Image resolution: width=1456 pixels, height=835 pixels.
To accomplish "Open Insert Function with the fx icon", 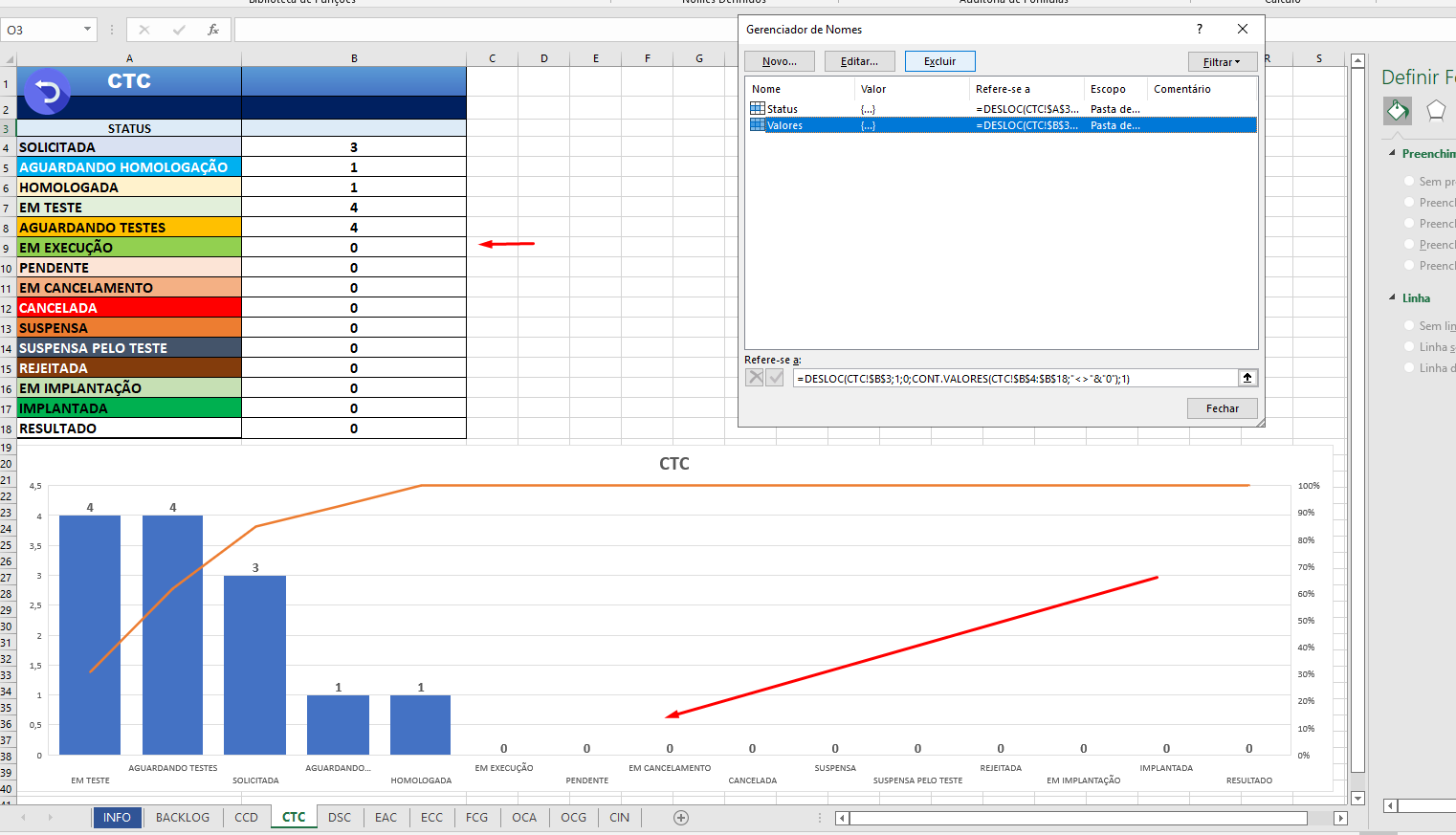I will 213,30.
